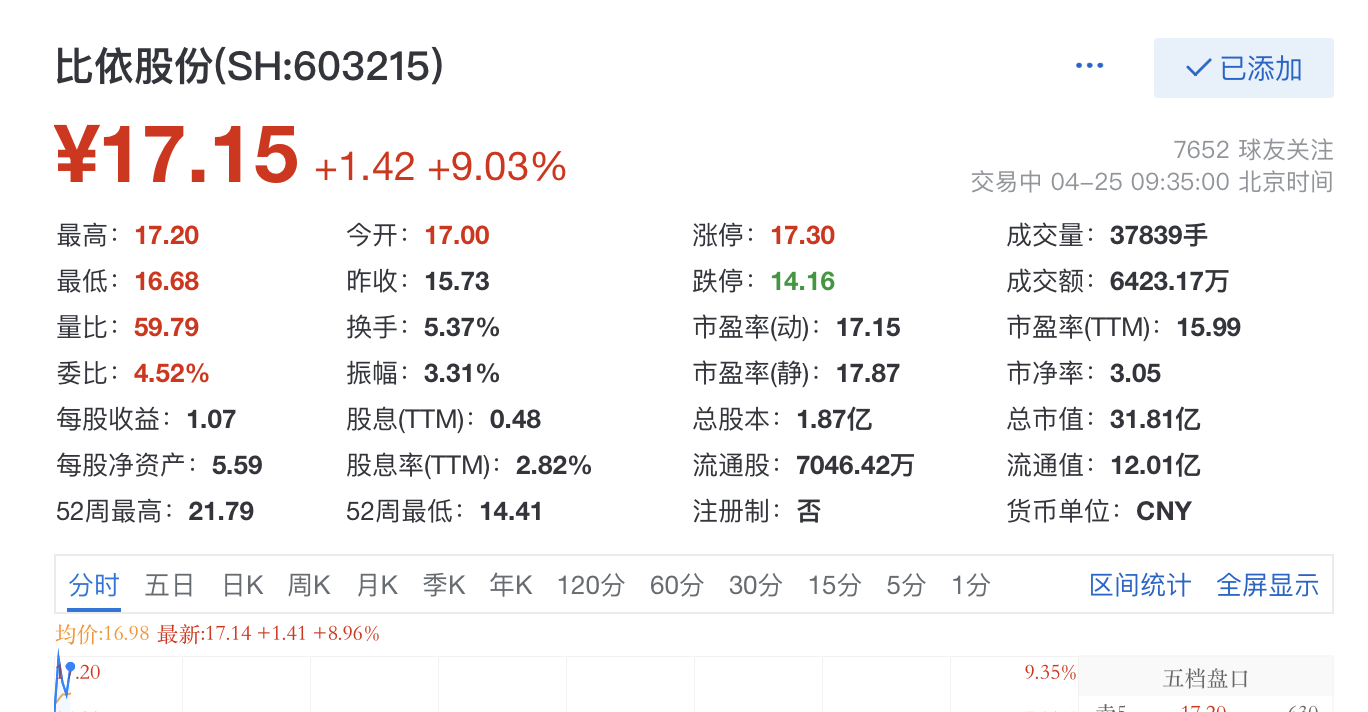Switch to the 五日 chart tab
Viewport: 1368px width, 712px height.
coord(169,585)
